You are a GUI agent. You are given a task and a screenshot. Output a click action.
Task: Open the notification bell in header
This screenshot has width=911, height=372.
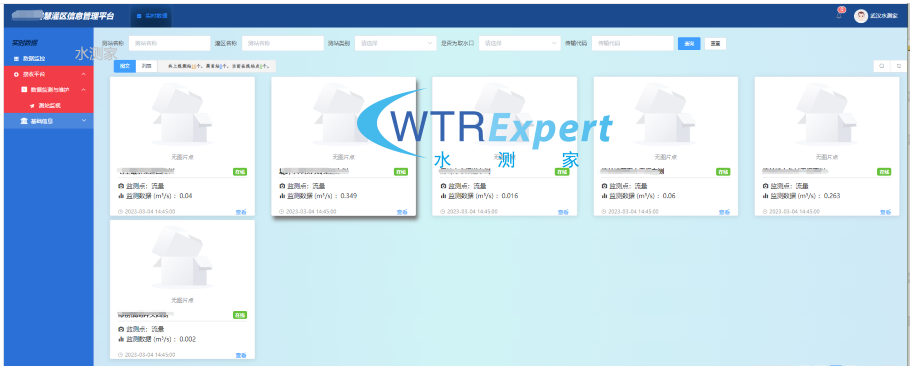click(839, 16)
